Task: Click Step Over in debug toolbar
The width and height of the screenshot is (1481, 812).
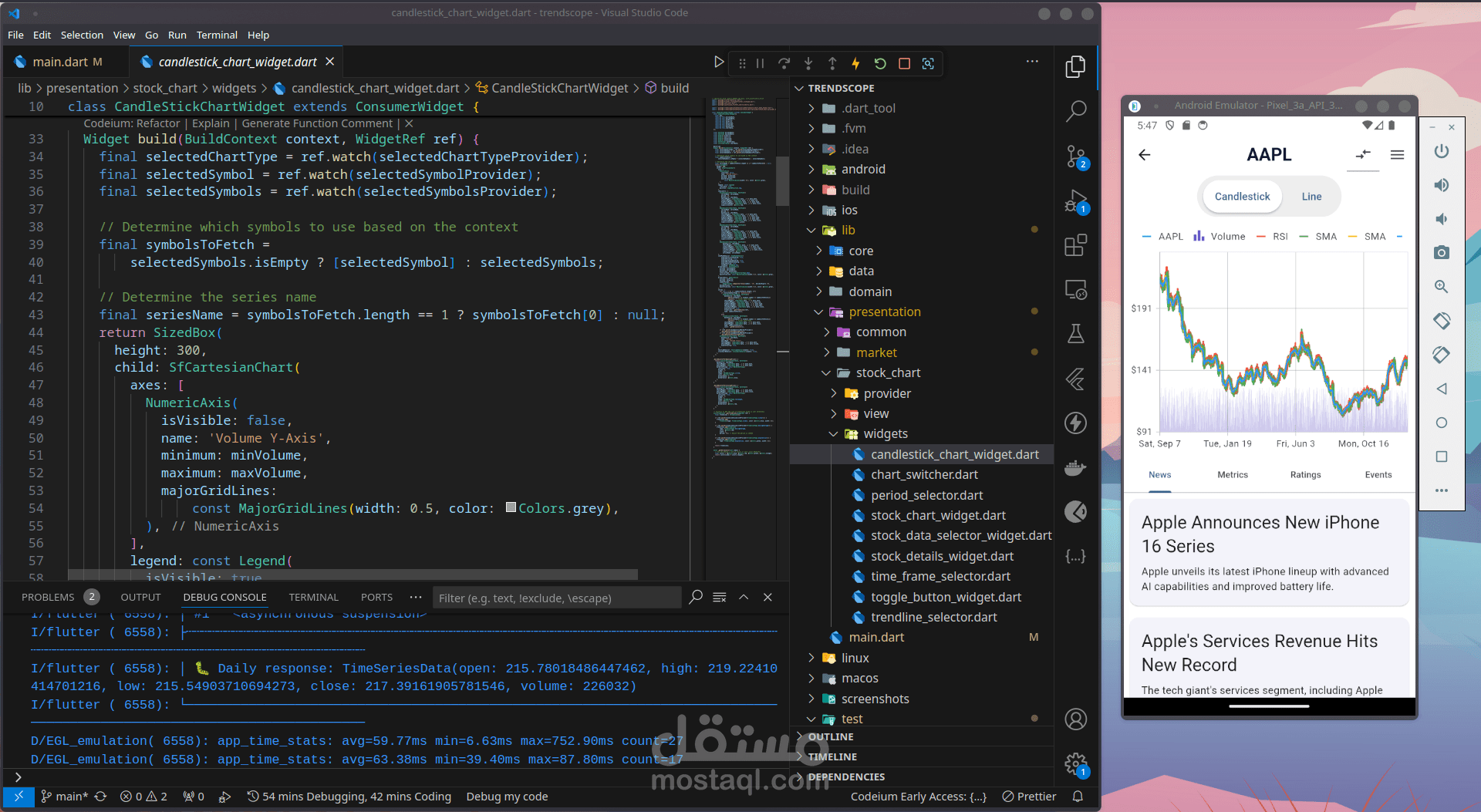Action: [784, 63]
